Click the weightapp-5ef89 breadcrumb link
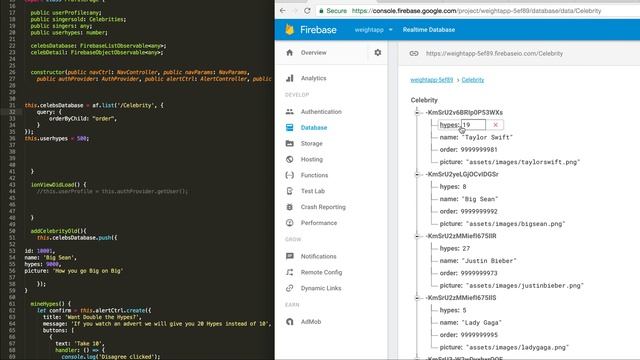The height and width of the screenshot is (360, 640). 431,80
